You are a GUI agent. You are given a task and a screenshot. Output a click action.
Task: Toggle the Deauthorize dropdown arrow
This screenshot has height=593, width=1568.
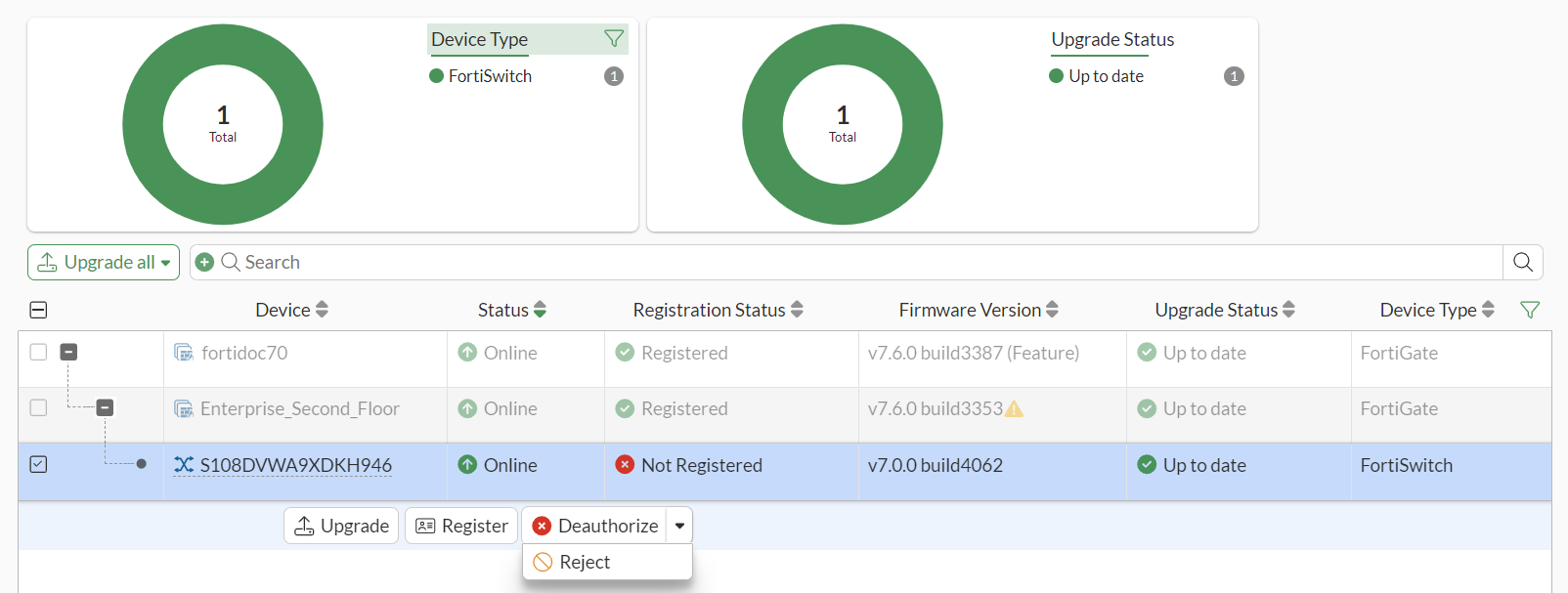(x=679, y=526)
